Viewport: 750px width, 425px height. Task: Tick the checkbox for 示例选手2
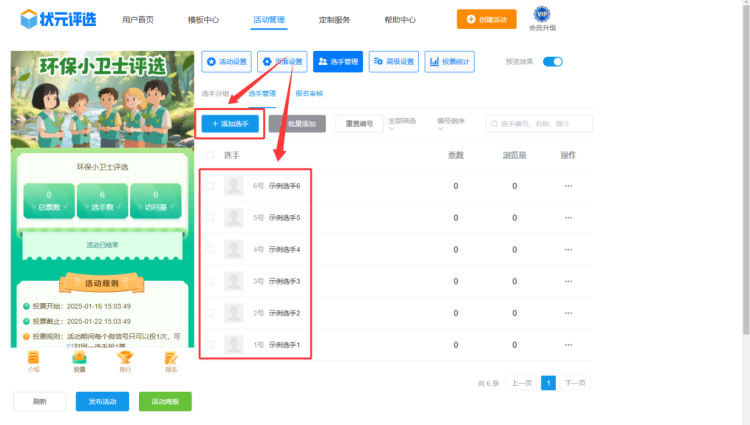(210, 313)
